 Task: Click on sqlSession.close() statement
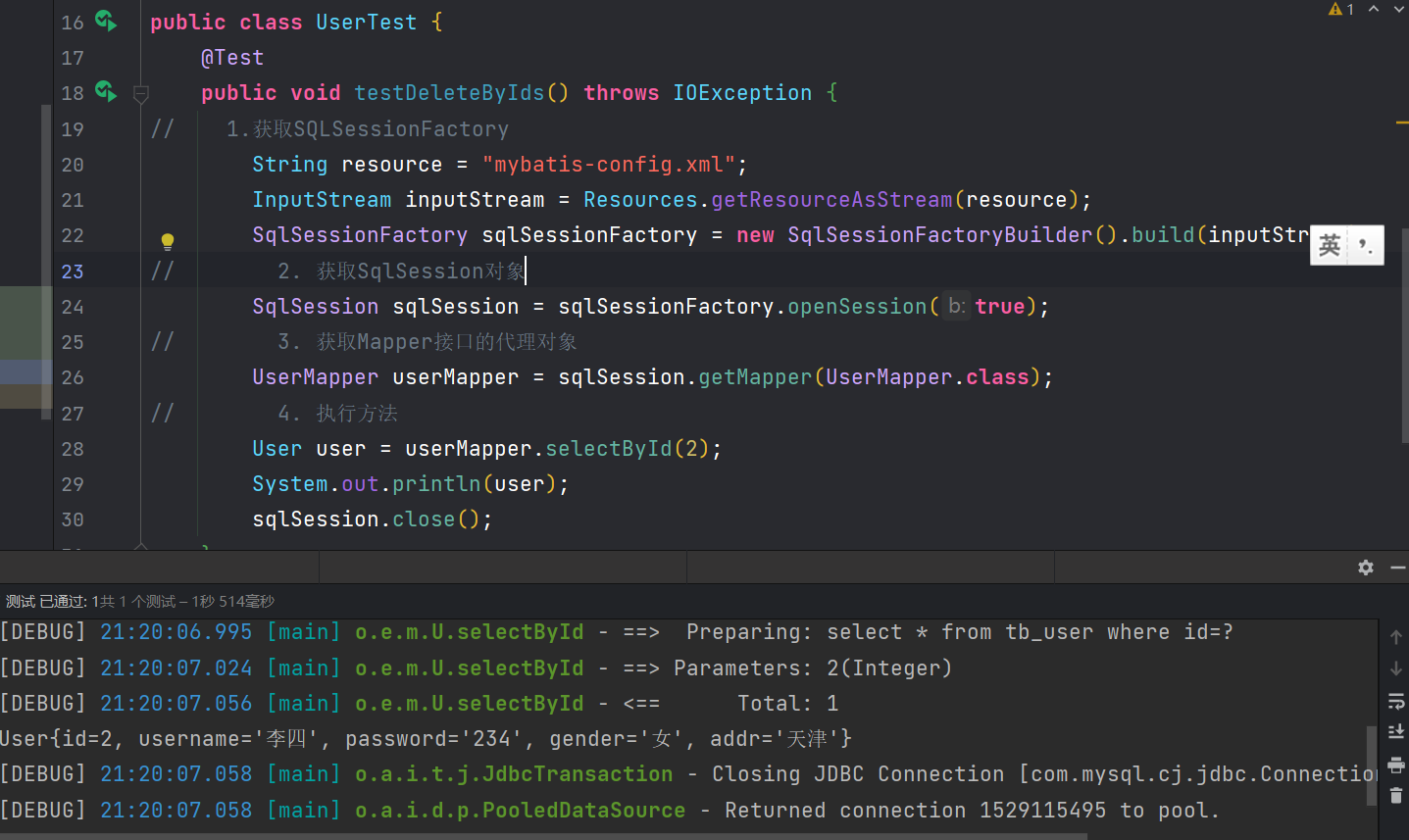pos(373,519)
